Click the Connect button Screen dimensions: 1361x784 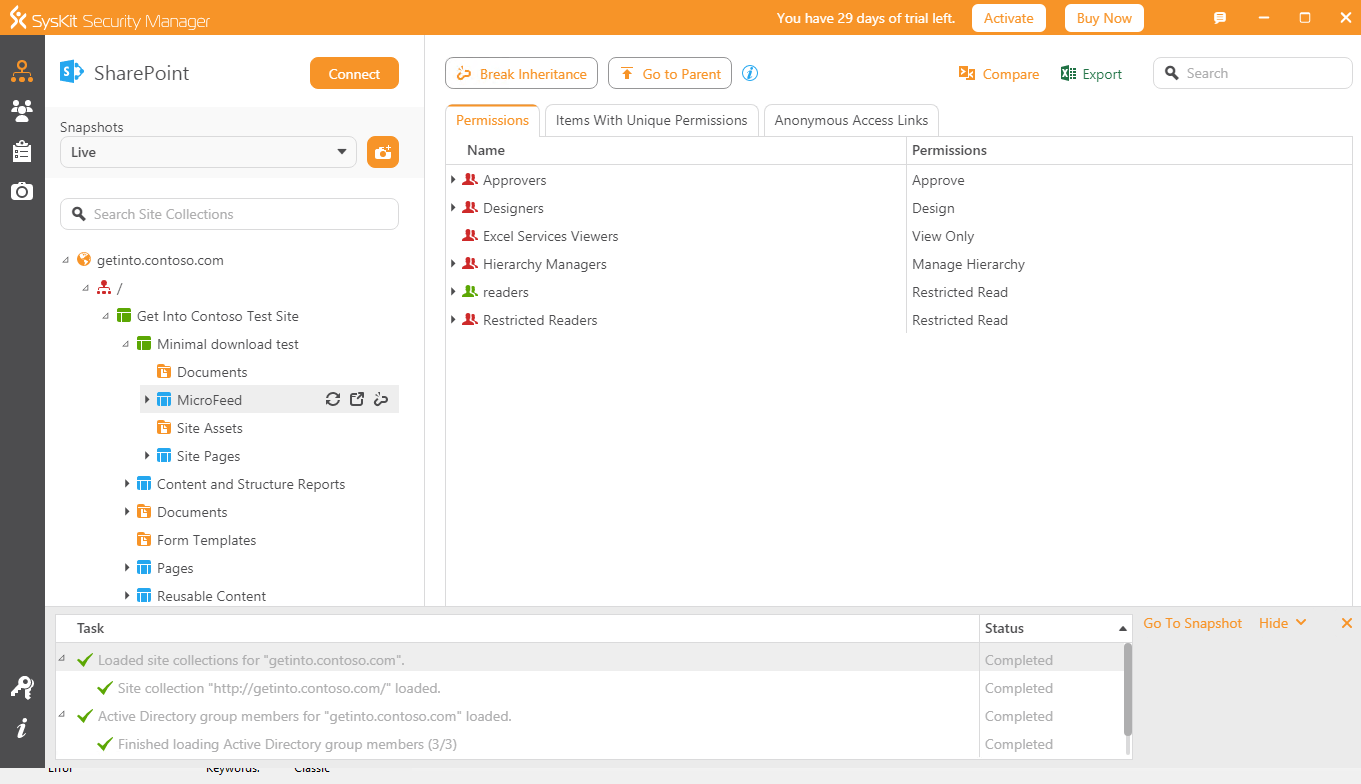pos(354,74)
